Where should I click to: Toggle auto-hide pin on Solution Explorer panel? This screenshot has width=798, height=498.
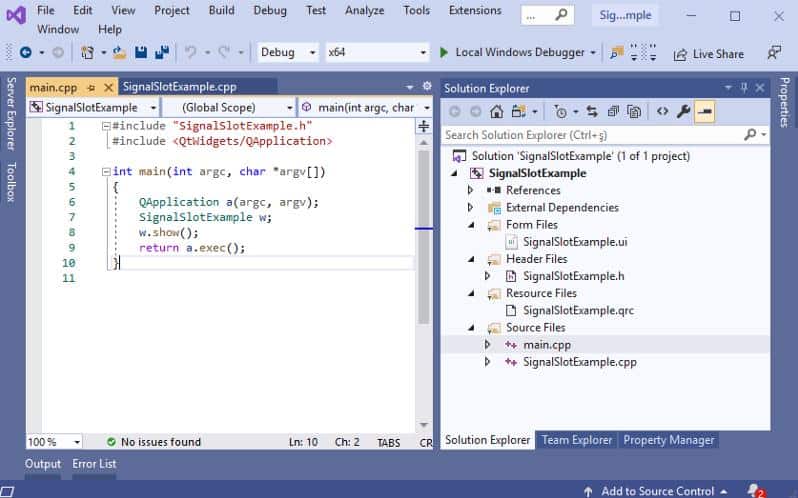coord(744,88)
